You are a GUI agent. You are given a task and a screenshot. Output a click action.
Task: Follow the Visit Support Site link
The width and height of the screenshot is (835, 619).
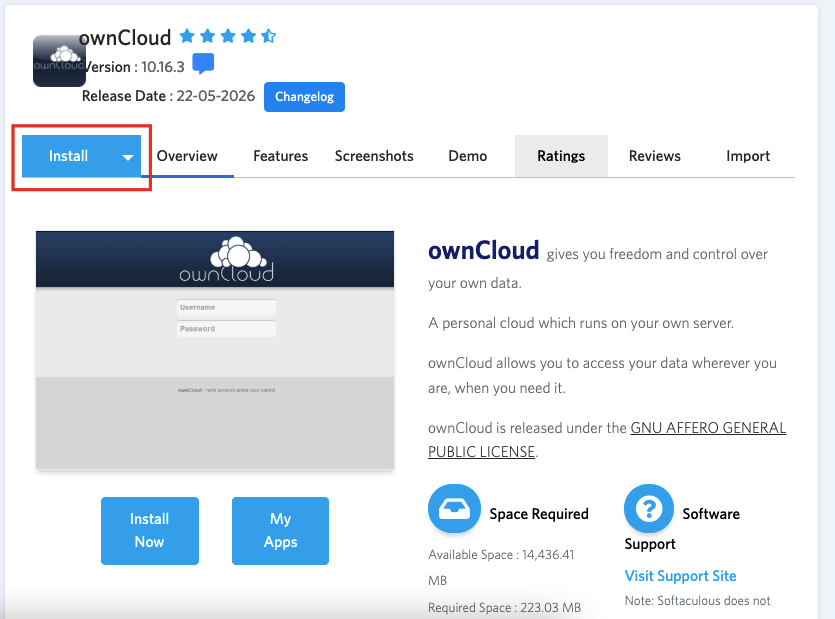681,576
